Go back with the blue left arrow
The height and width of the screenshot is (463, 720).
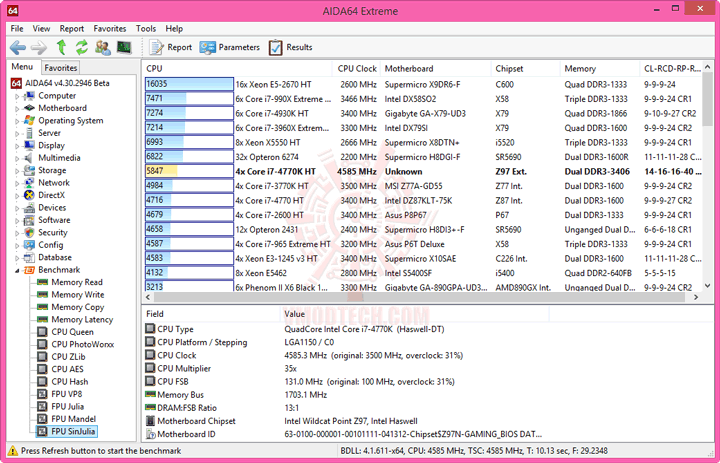click(18, 47)
